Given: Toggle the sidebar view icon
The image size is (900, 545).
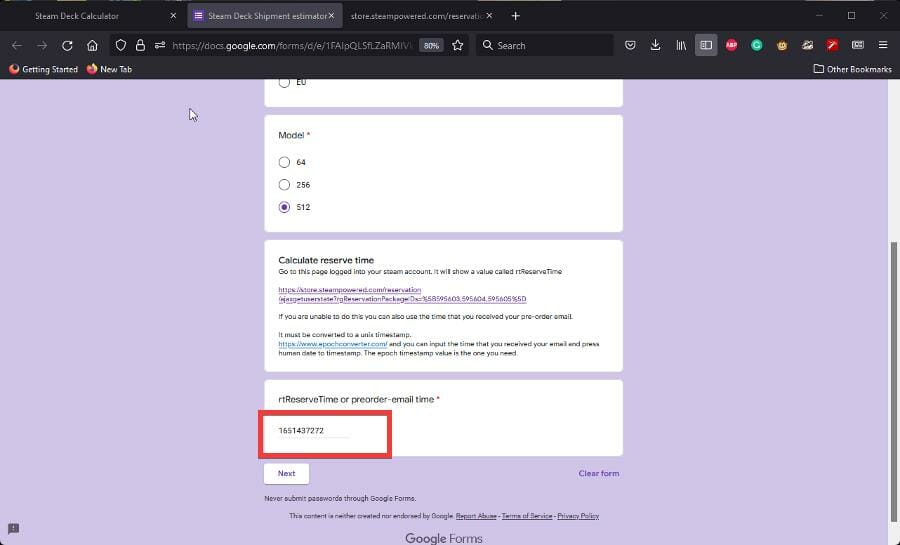Looking at the screenshot, I should click(x=706, y=45).
